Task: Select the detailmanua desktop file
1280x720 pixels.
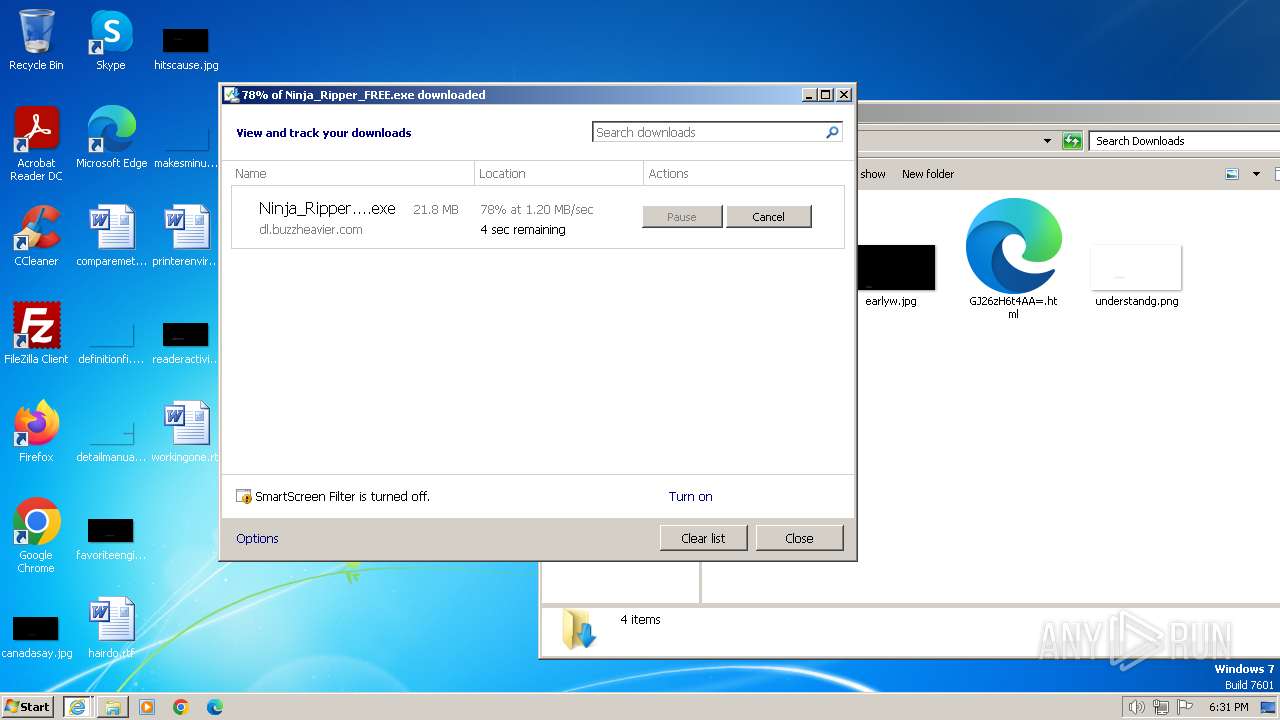Action: 111,440
